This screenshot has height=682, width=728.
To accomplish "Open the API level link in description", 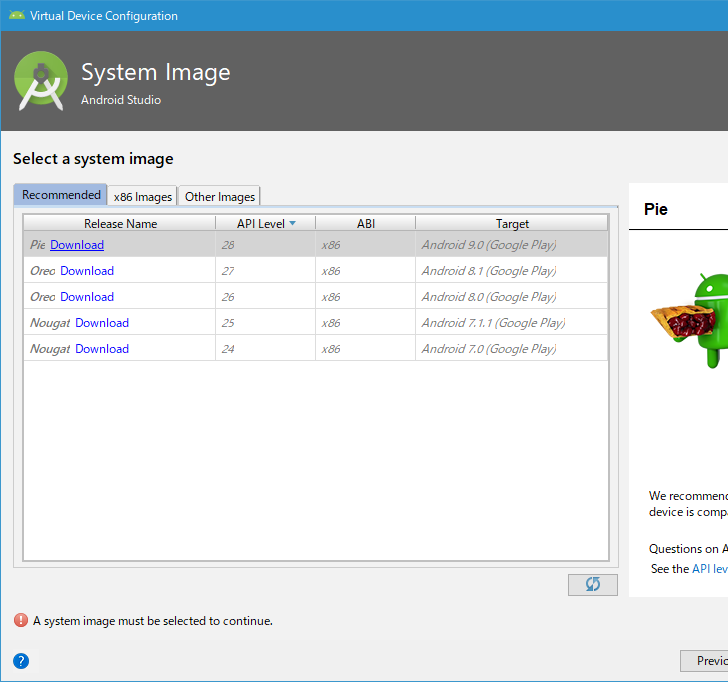I will point(709,568).
